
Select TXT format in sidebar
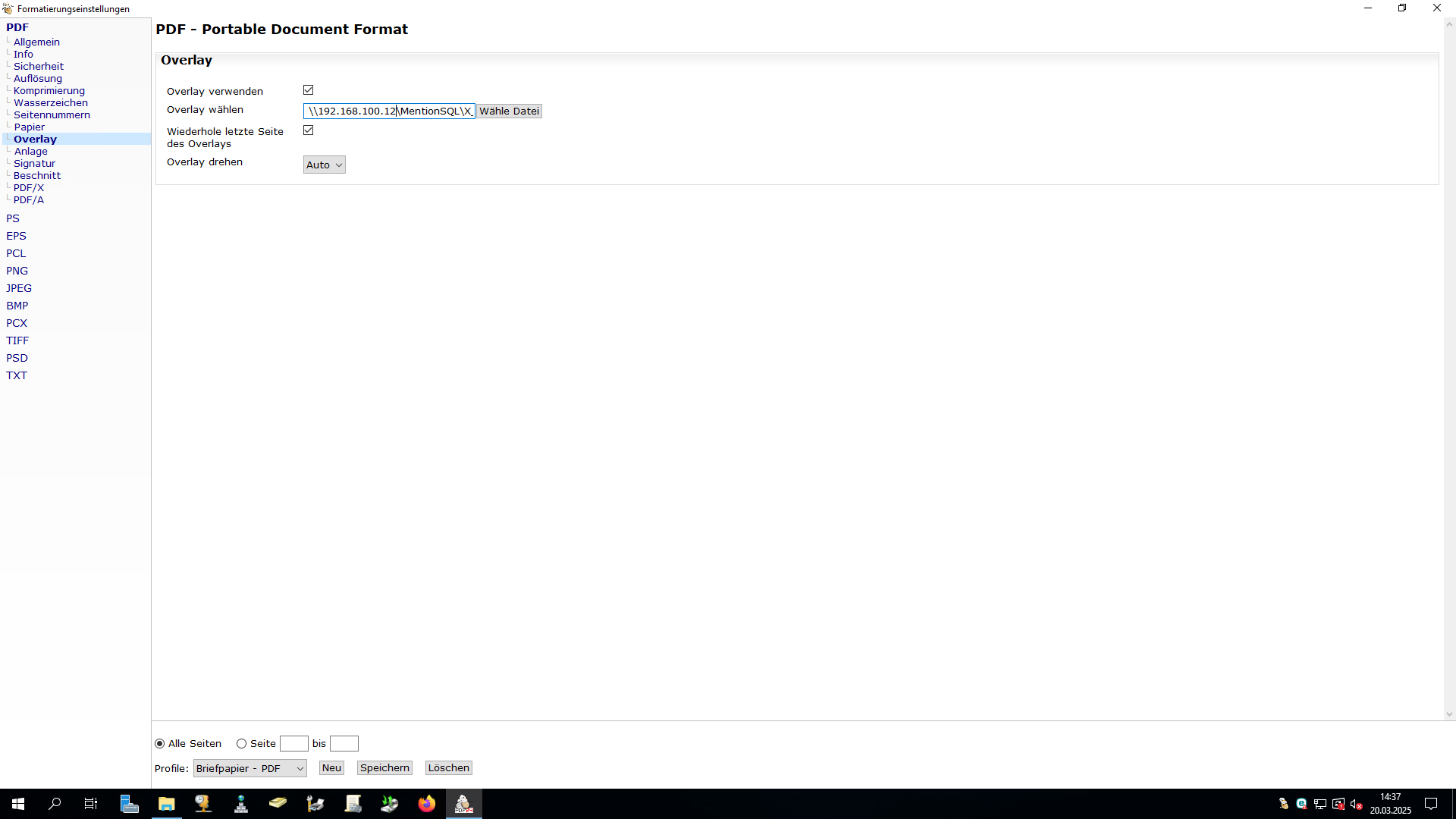coord(17,375)
